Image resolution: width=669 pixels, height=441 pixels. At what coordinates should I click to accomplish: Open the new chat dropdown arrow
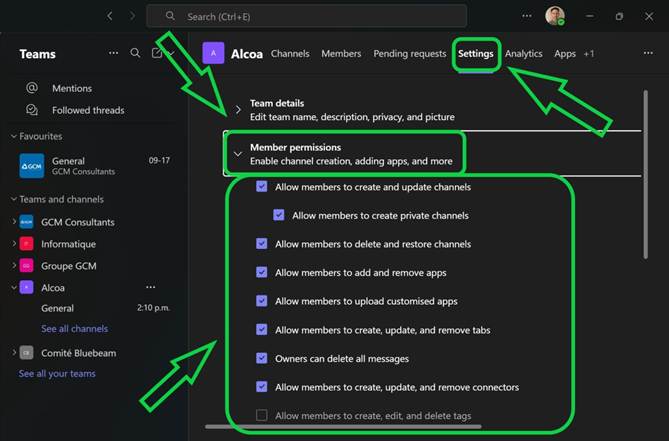point(171,53)
